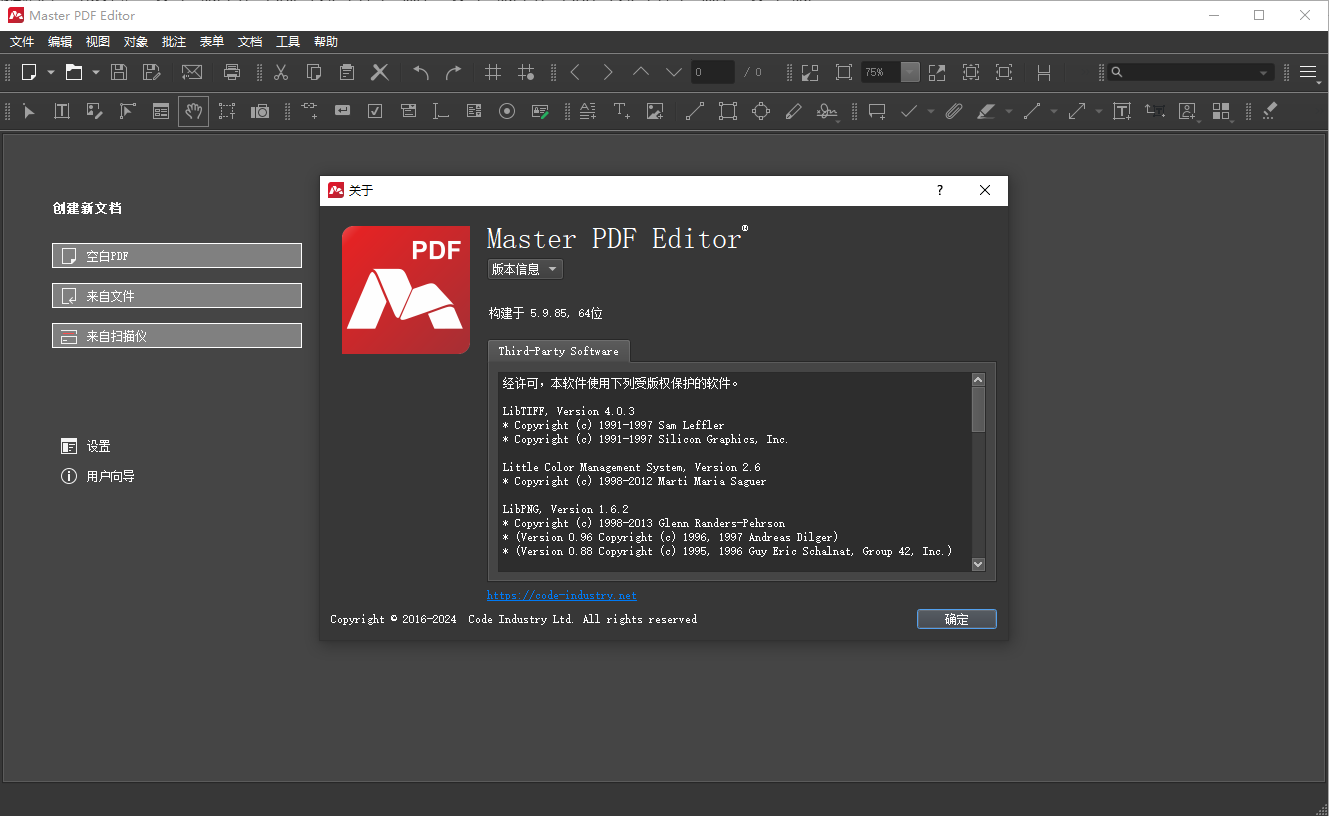
Task: Select the pencil drawing tool
Action: click(794, 111)
